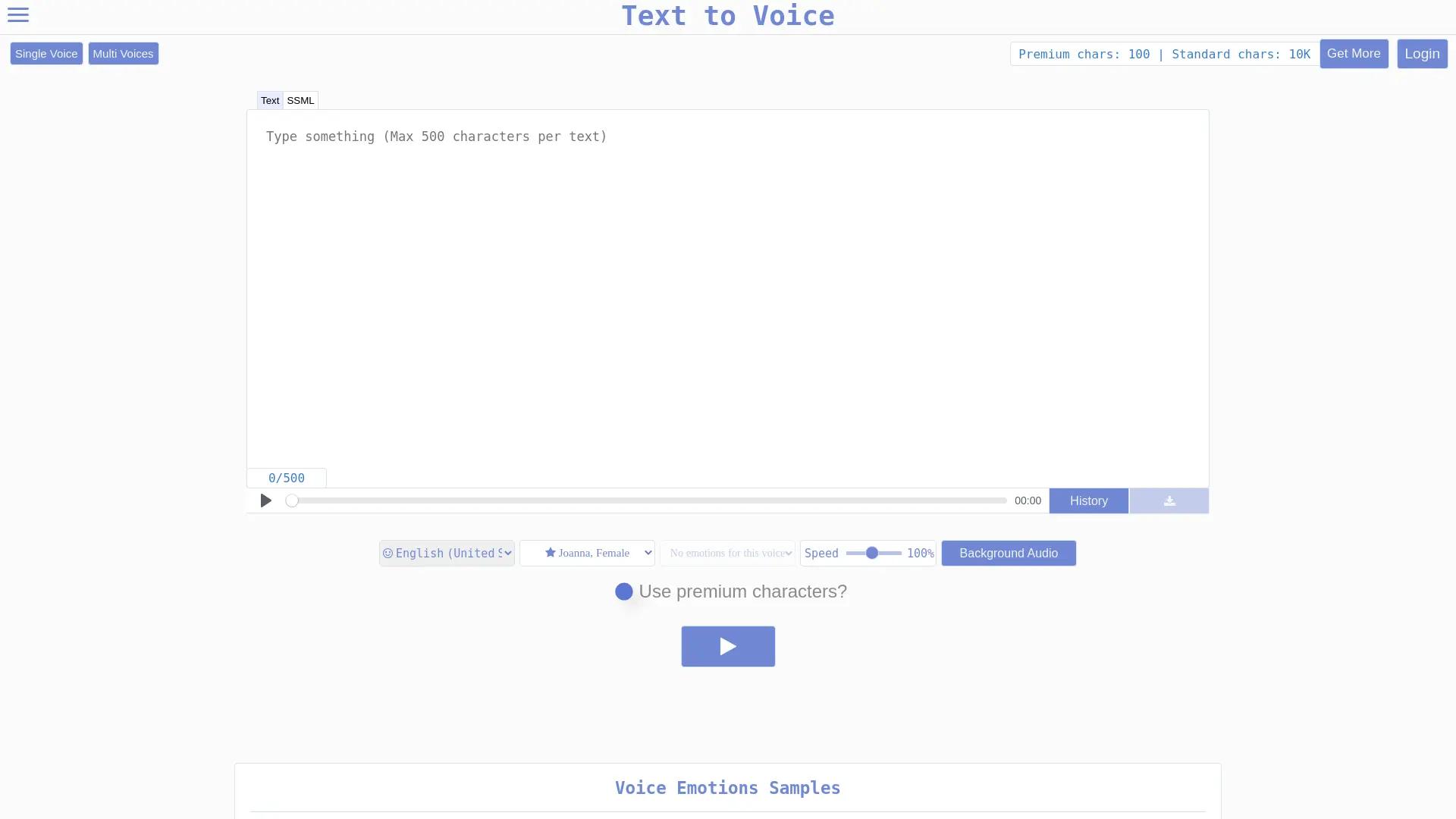This screenshot has width=1456, height=819.
Task: Click the smiley icon beside the language selector
Action: click(388, 553)
